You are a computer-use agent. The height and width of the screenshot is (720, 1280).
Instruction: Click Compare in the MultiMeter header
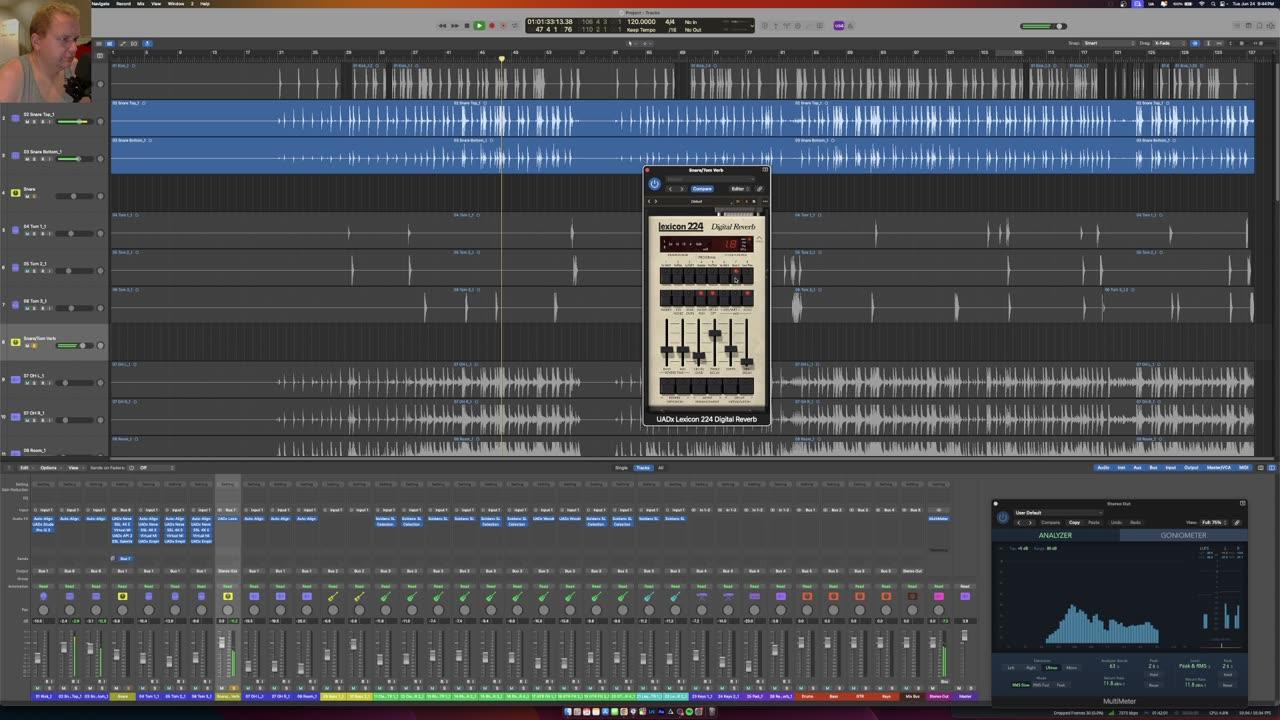pyautogui.click(x=1050, y=522)
